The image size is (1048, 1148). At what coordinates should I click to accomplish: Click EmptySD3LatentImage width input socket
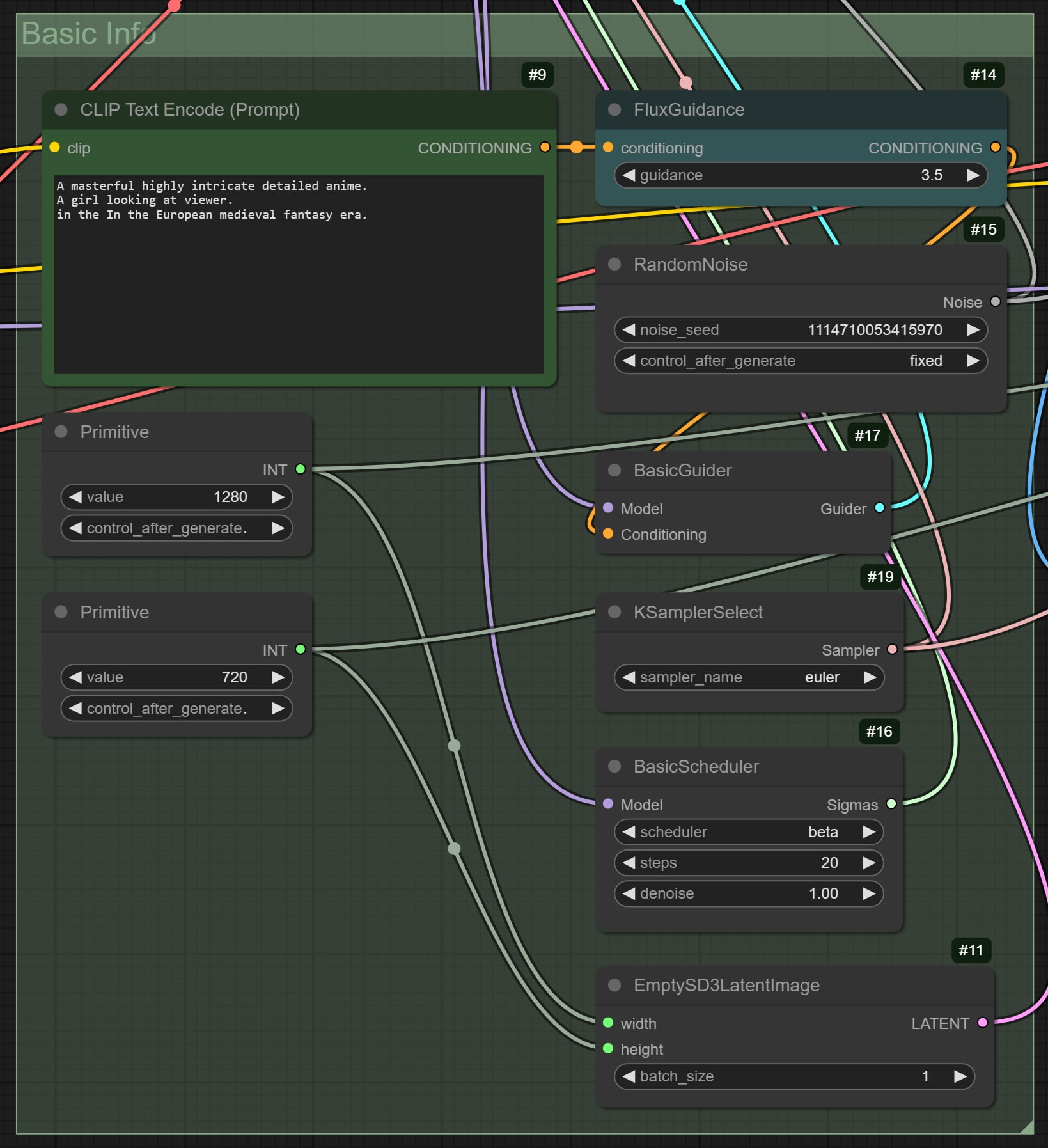coord(608,1023)
